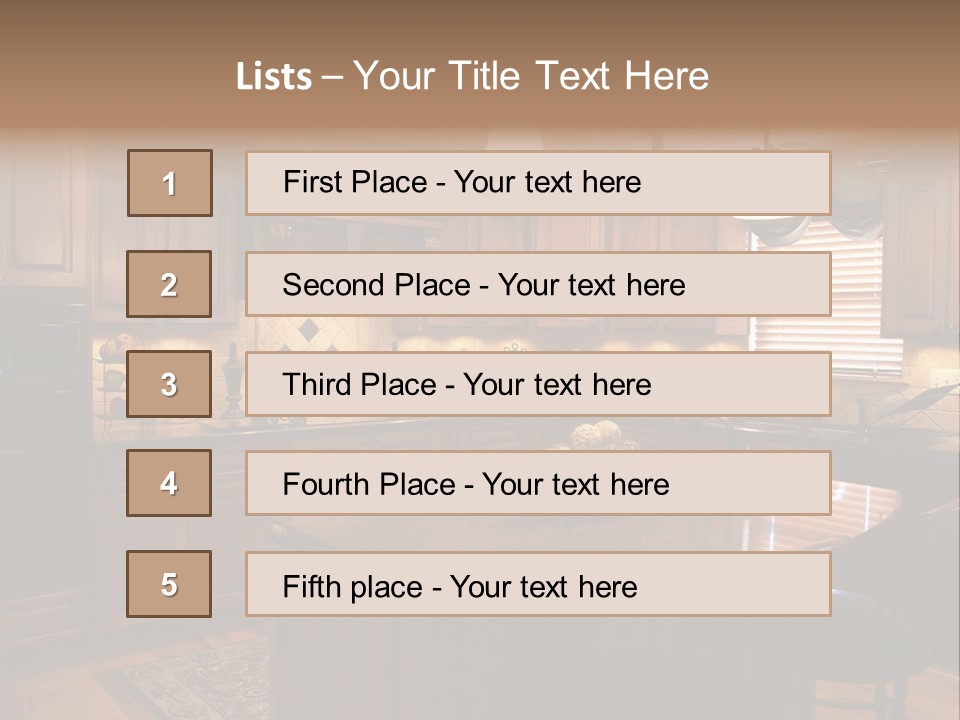Screen dimensions: 960x720
Task: Select the Fifth place text box
Action: (538, 584)
